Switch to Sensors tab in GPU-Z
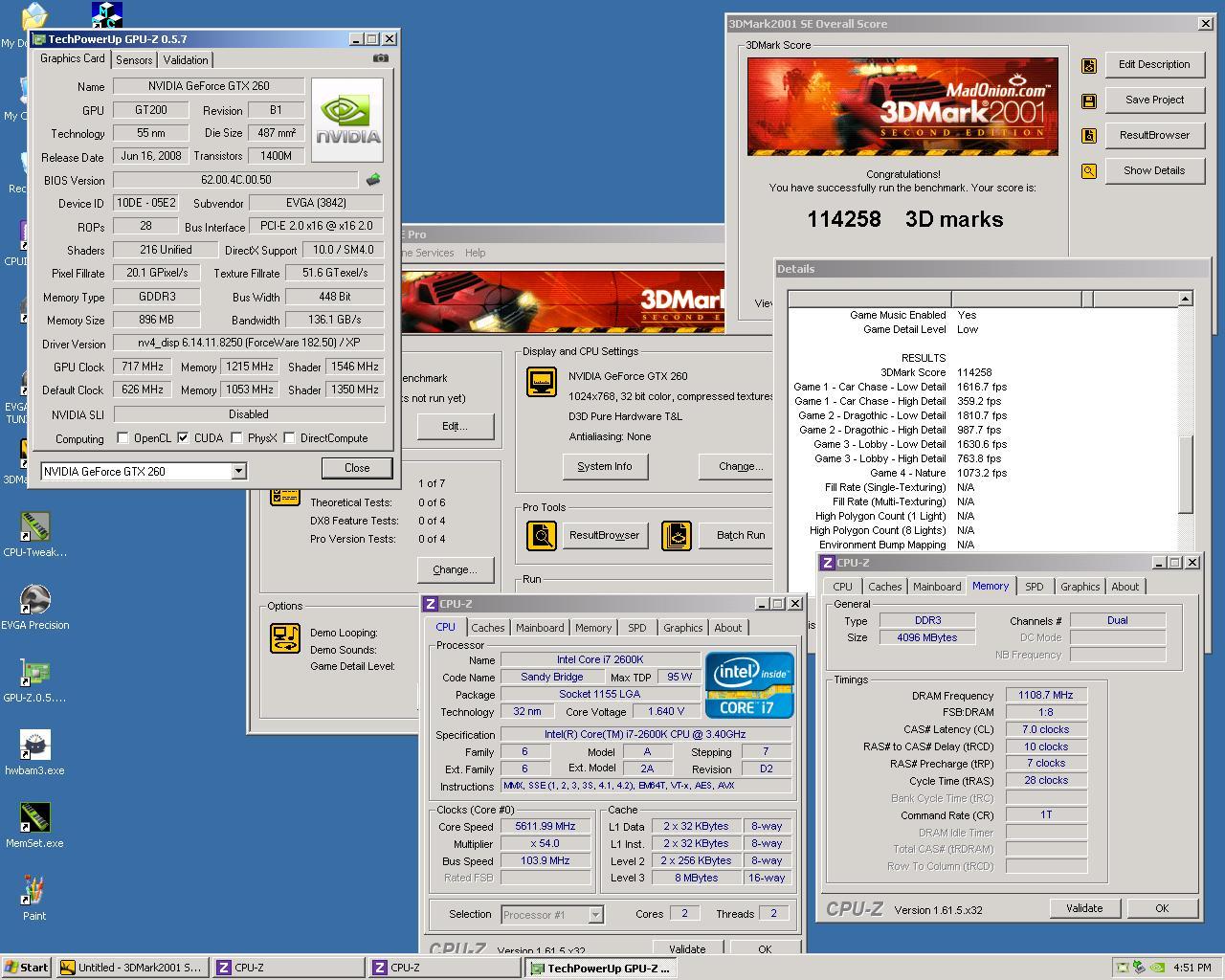This screenshot has width=1225, height=980. tap(134, 59)
